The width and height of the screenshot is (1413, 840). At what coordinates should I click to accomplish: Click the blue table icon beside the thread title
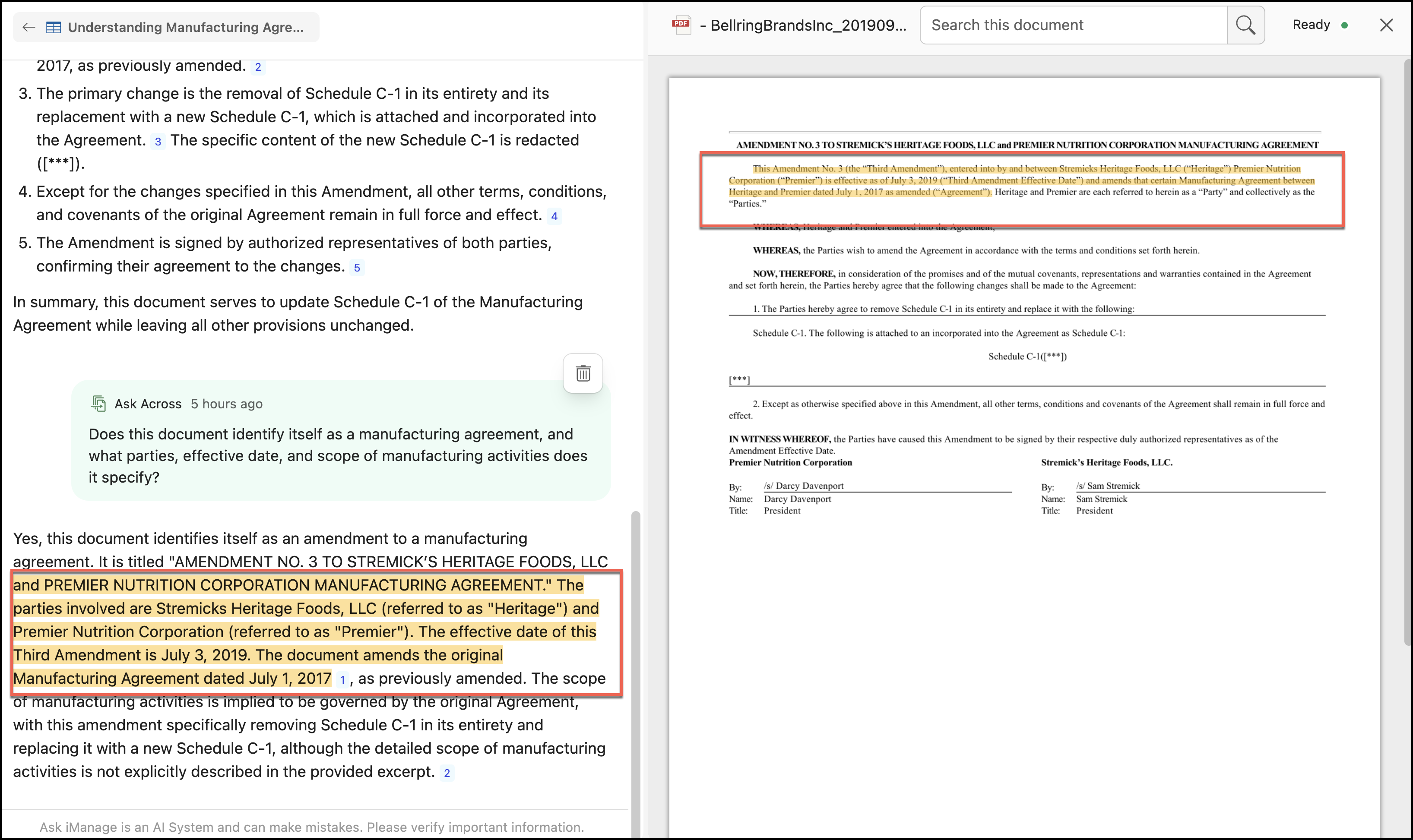pyautogui.click(x=54, y=27)
